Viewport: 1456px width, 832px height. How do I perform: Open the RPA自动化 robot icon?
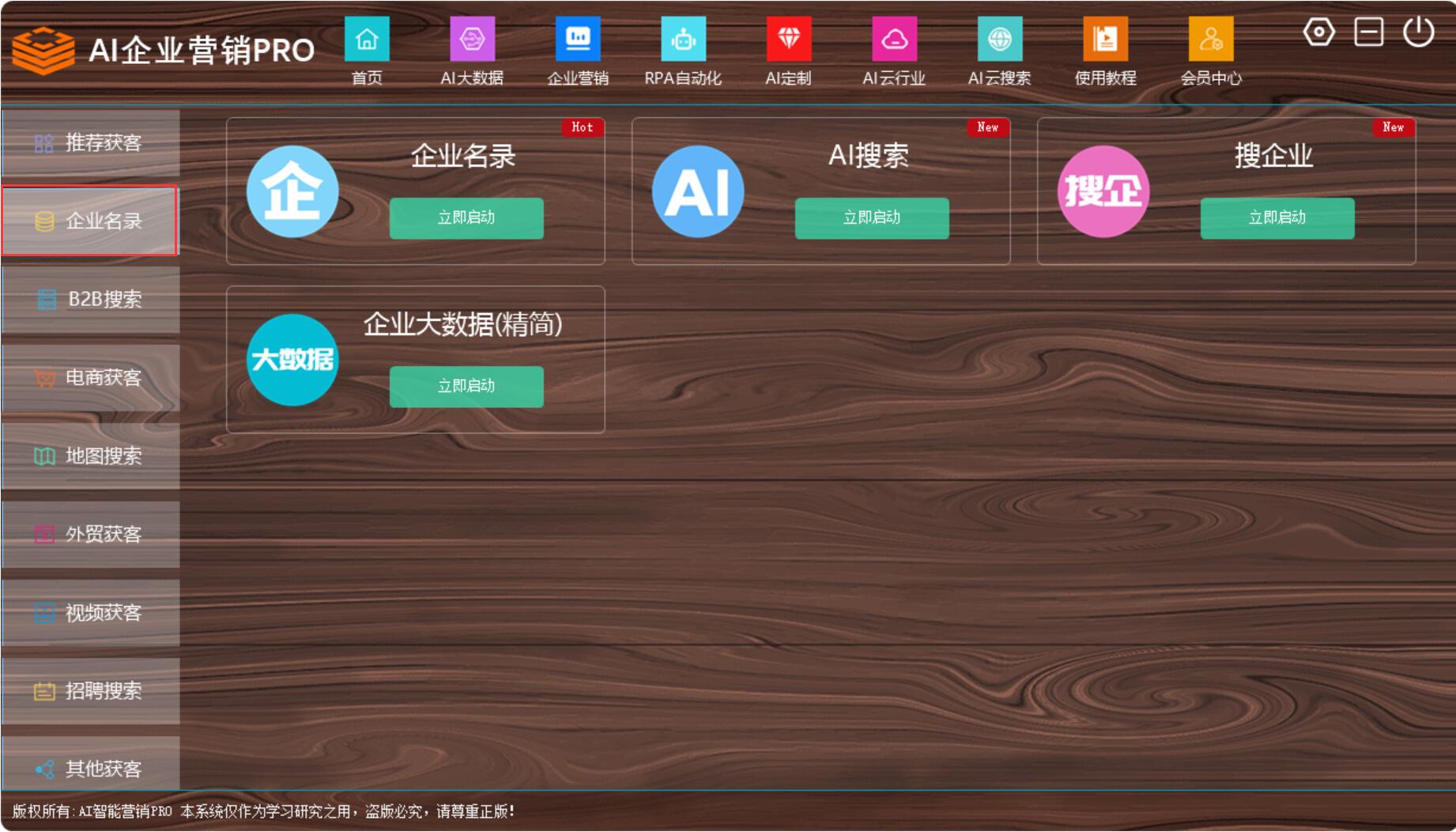[x=683, y=40]
